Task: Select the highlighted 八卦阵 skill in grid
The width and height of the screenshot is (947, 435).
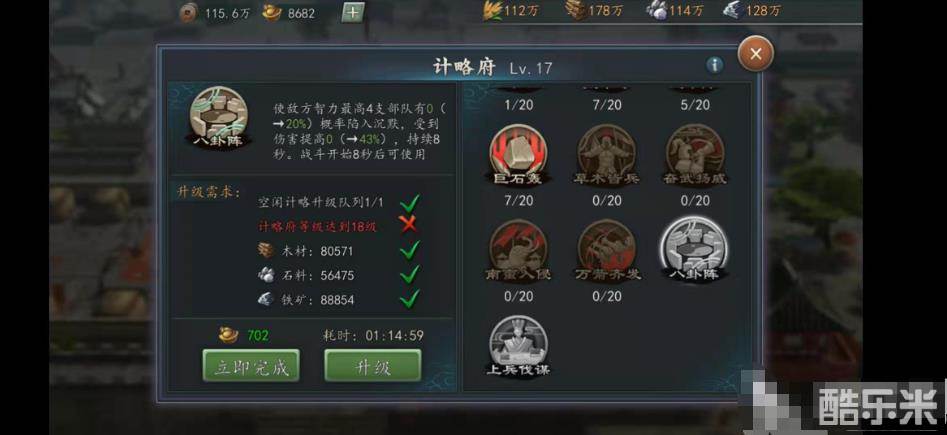Action: tap(695, 250)
